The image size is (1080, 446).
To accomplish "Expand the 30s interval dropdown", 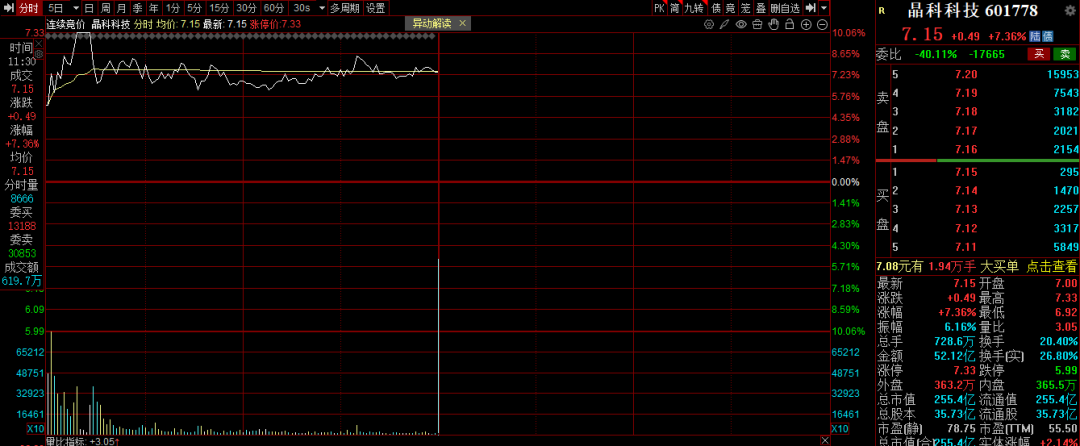I will pos(322,8).
